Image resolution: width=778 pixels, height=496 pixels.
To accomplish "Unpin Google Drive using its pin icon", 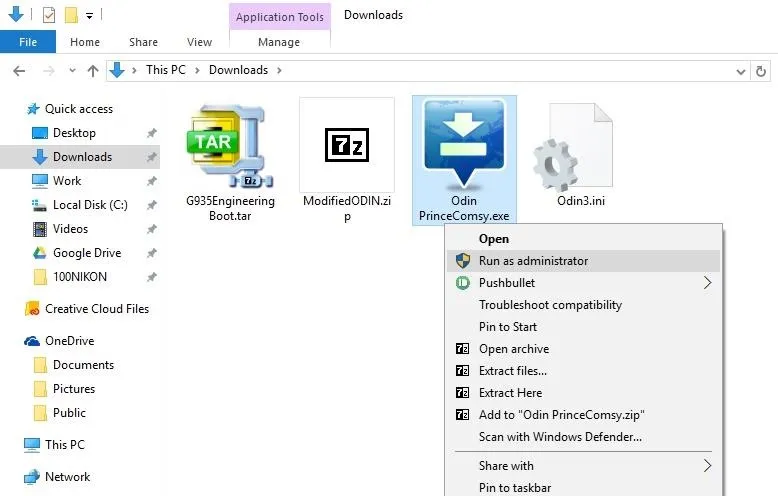I will [152, 253].
